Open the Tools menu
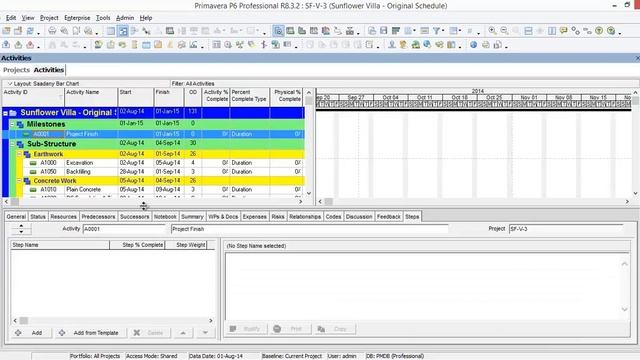Screen dimensions: 640x360 point(103,18)
